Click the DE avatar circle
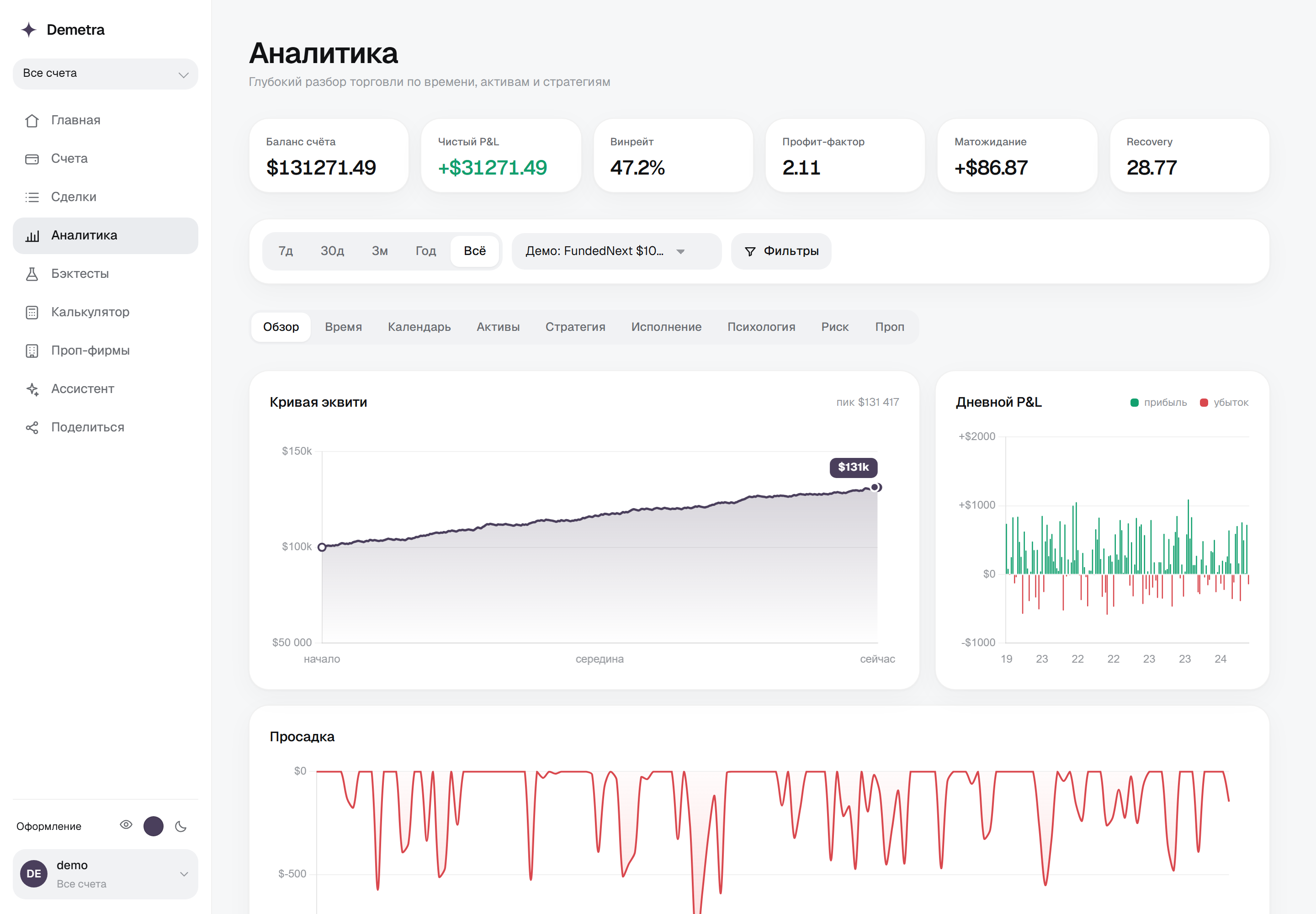Image resolution: width=1316 pixels, height=914 pixels. click(34, 873)
